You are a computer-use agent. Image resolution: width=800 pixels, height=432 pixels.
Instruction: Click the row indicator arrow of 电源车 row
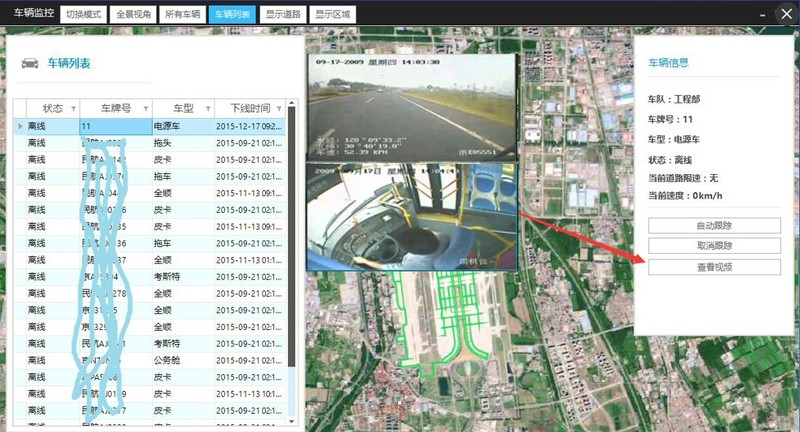pyautogui.click(x=20, y=126)
